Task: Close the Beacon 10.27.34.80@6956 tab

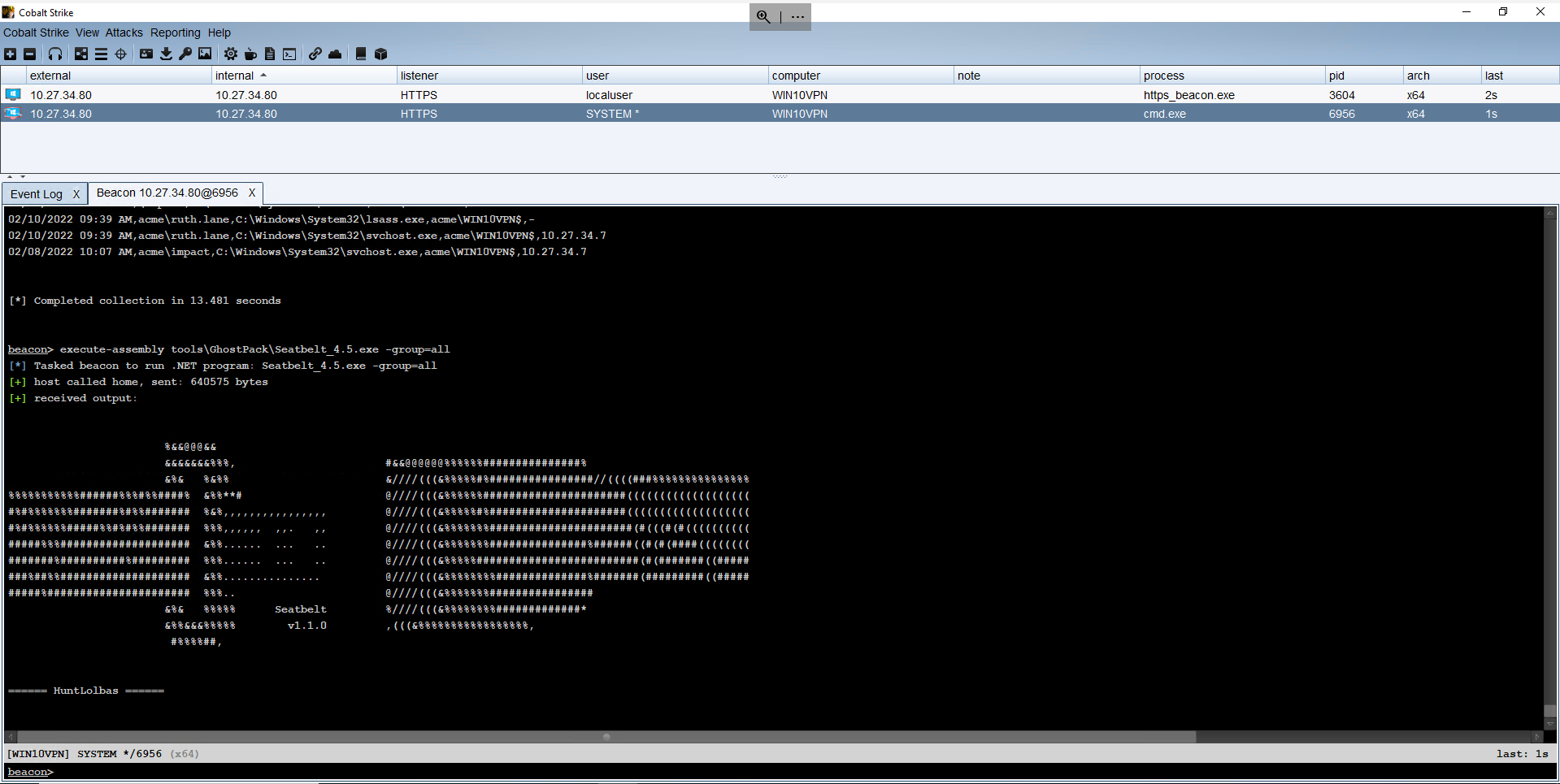Action: coord(252,193)
